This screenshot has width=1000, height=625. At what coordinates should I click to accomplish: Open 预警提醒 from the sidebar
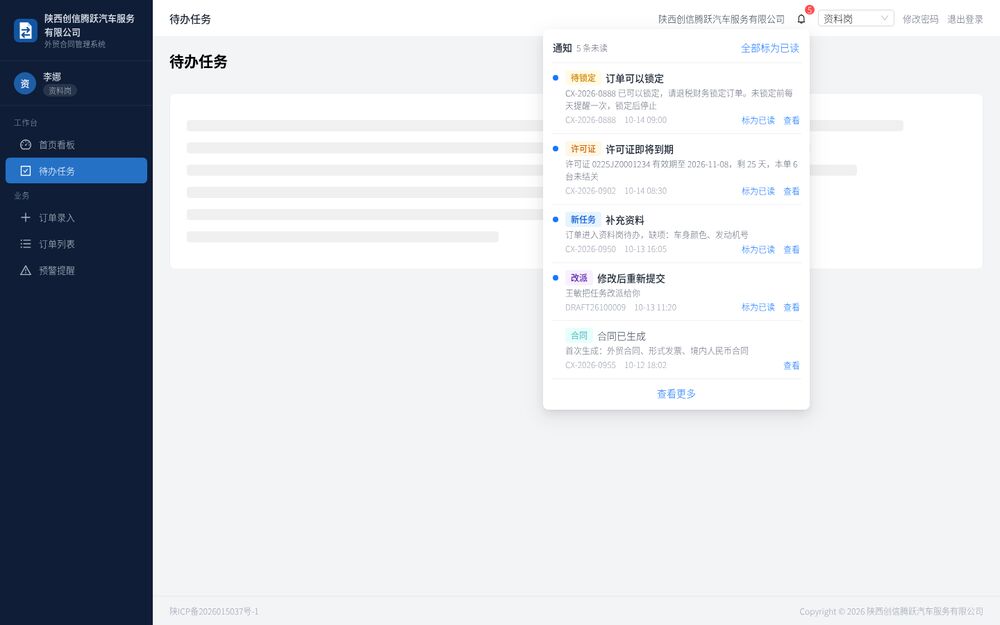[x=77, y=270]
